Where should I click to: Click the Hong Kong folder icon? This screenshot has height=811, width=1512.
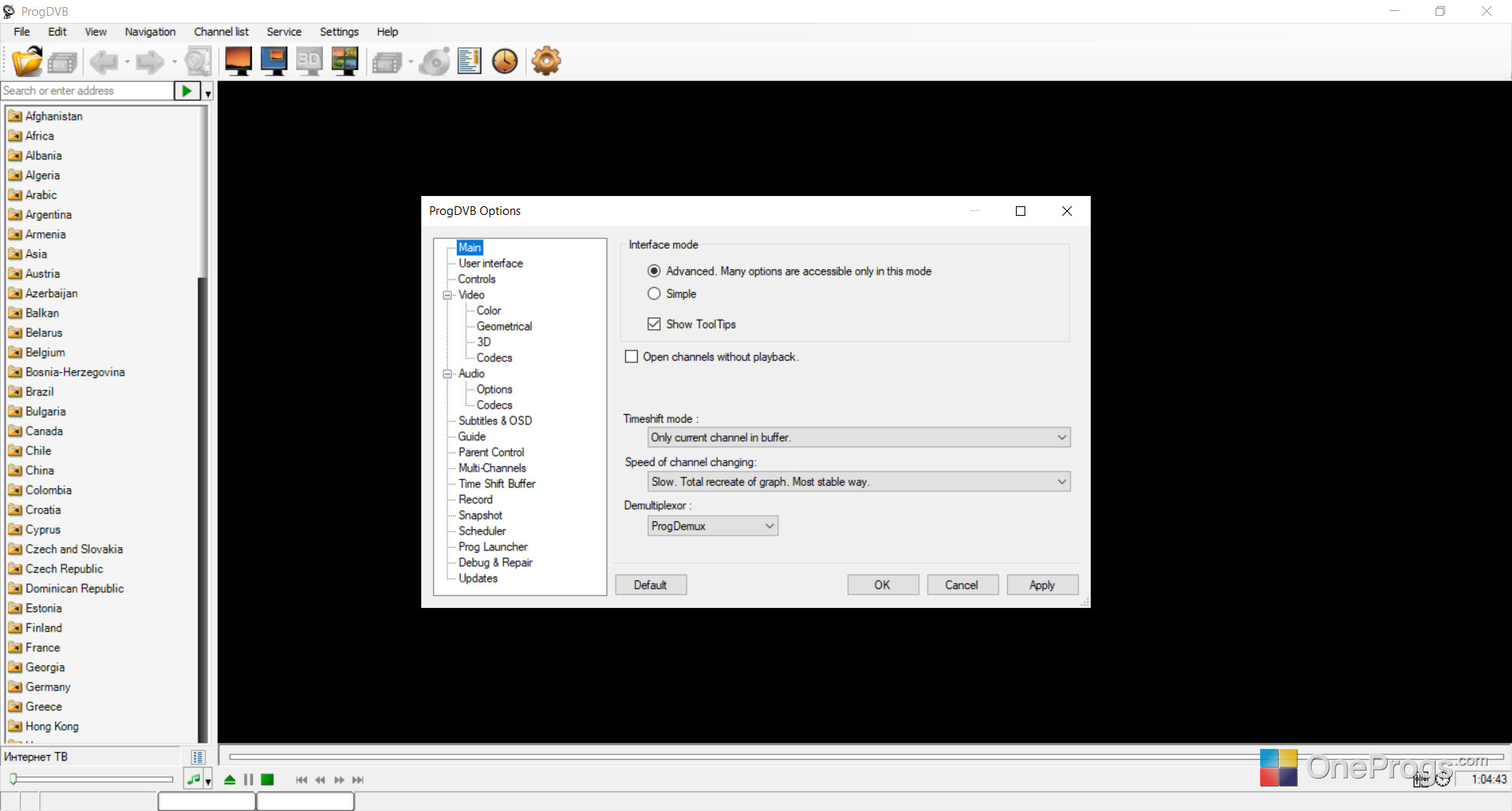(x=15, y=726)
